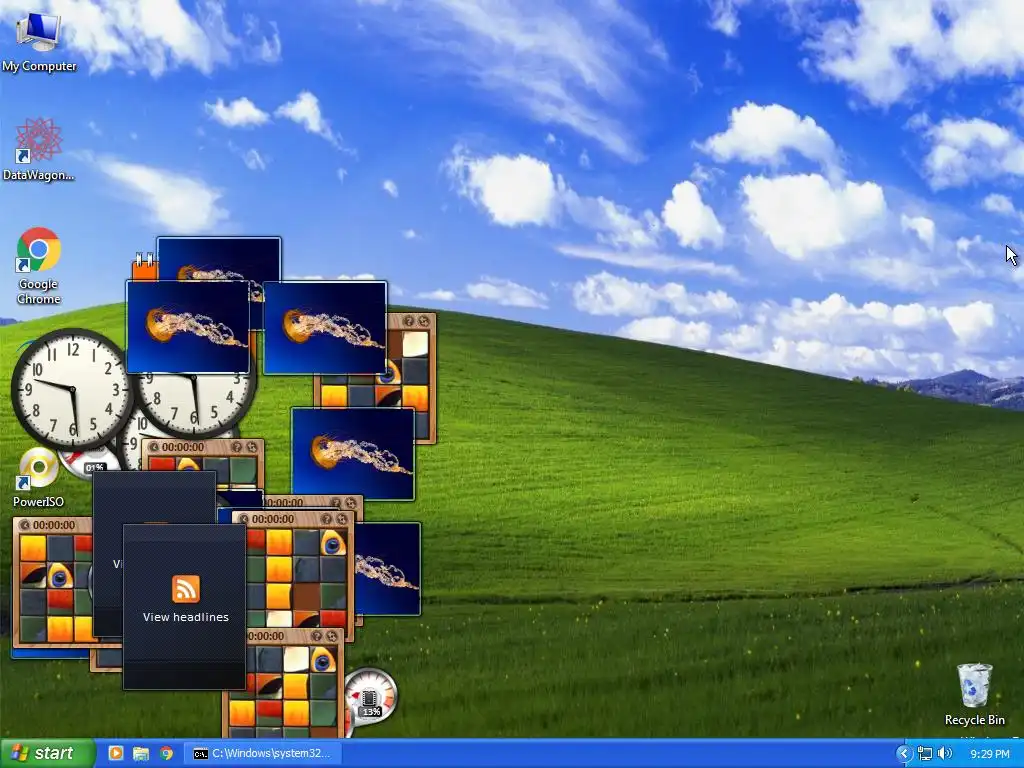
Task: Click the jellyfish slideshow covering the top-right puzzle gadget
Action: tap(325, 328)
